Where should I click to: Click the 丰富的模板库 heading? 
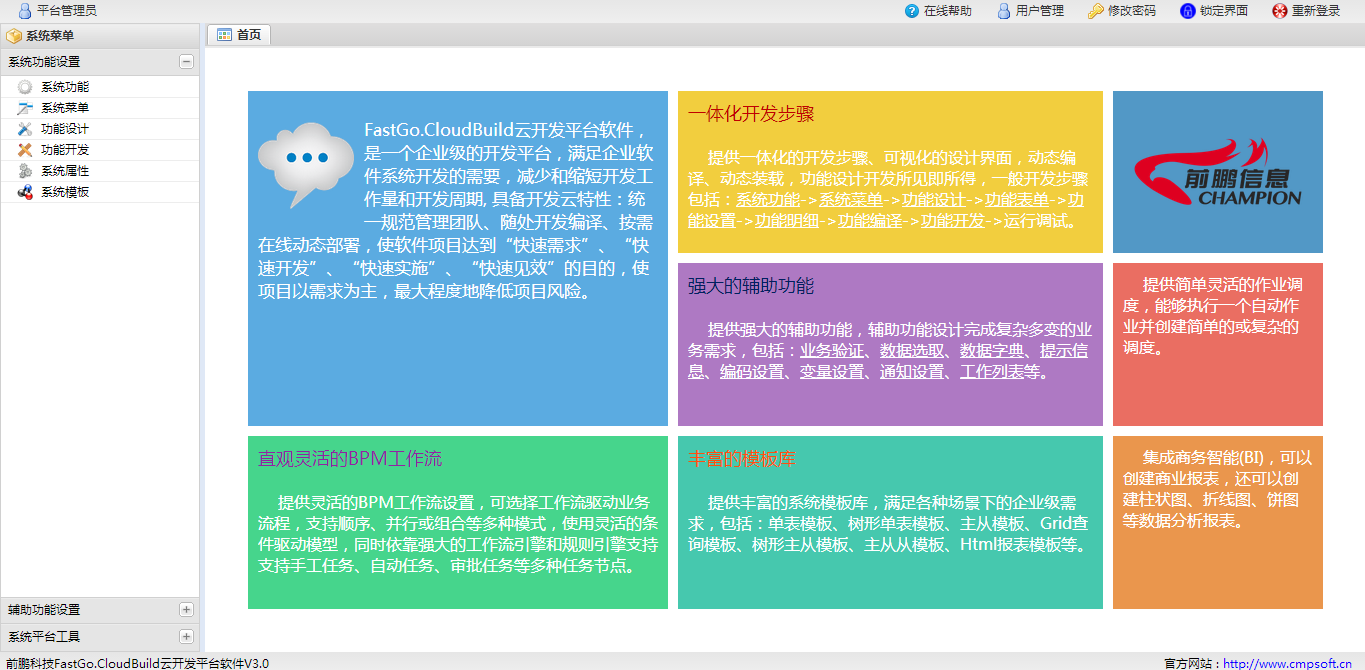(742, 459)
